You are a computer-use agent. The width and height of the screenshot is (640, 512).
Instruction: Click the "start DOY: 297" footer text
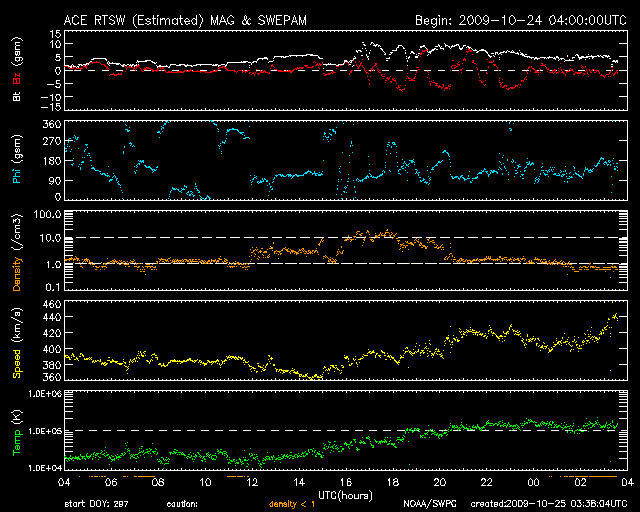96,504
